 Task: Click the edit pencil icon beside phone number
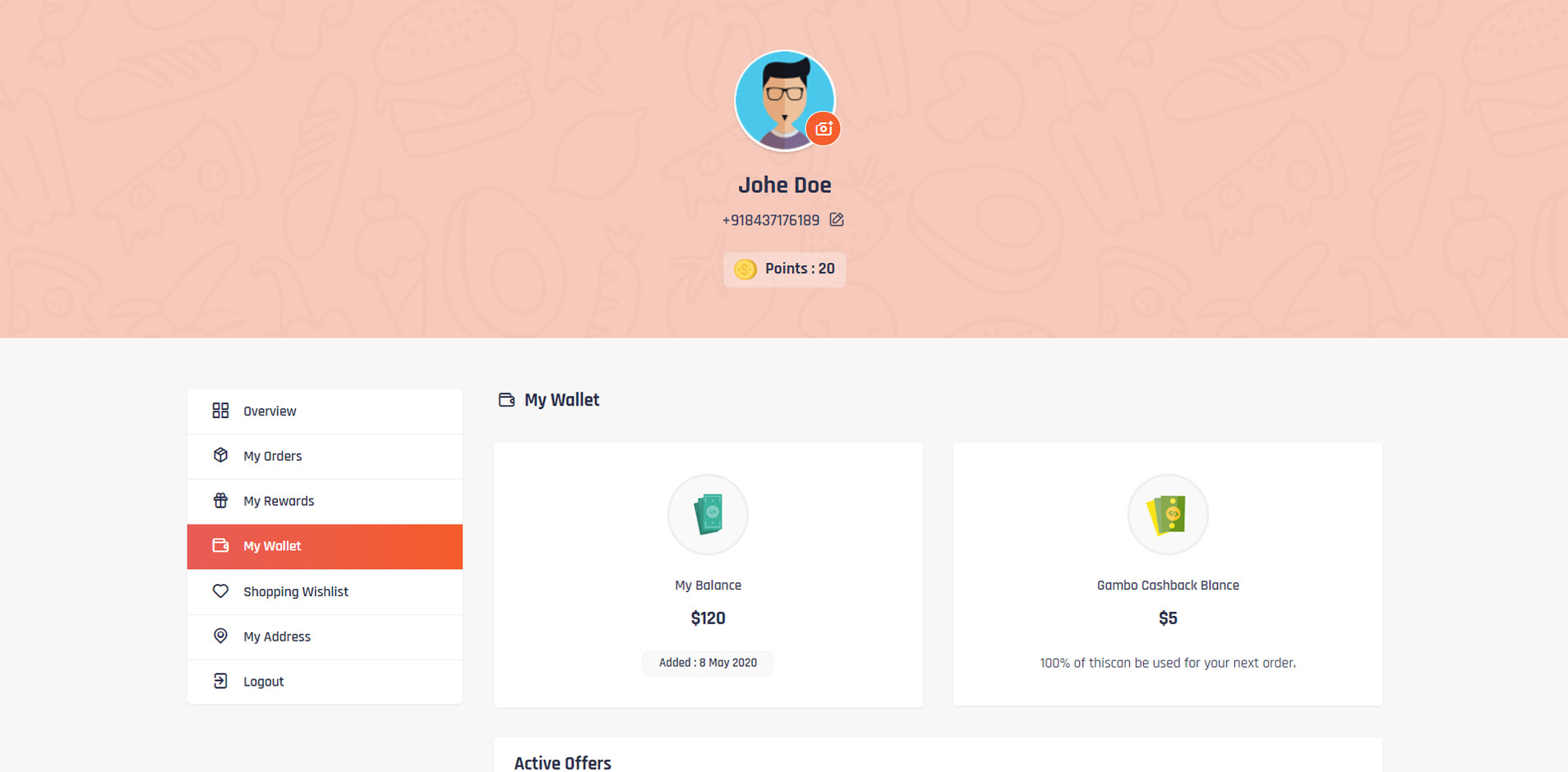[837, 220]
